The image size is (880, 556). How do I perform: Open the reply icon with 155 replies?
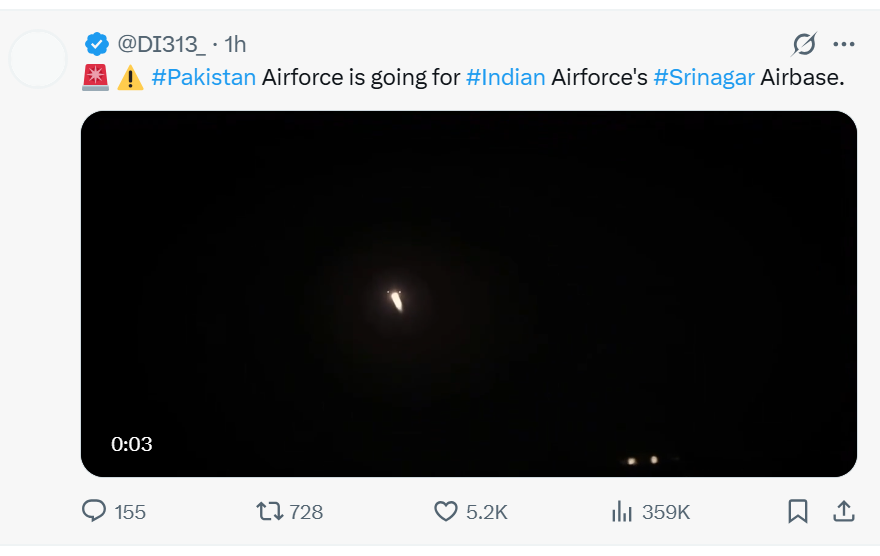(x=94, y=511)
